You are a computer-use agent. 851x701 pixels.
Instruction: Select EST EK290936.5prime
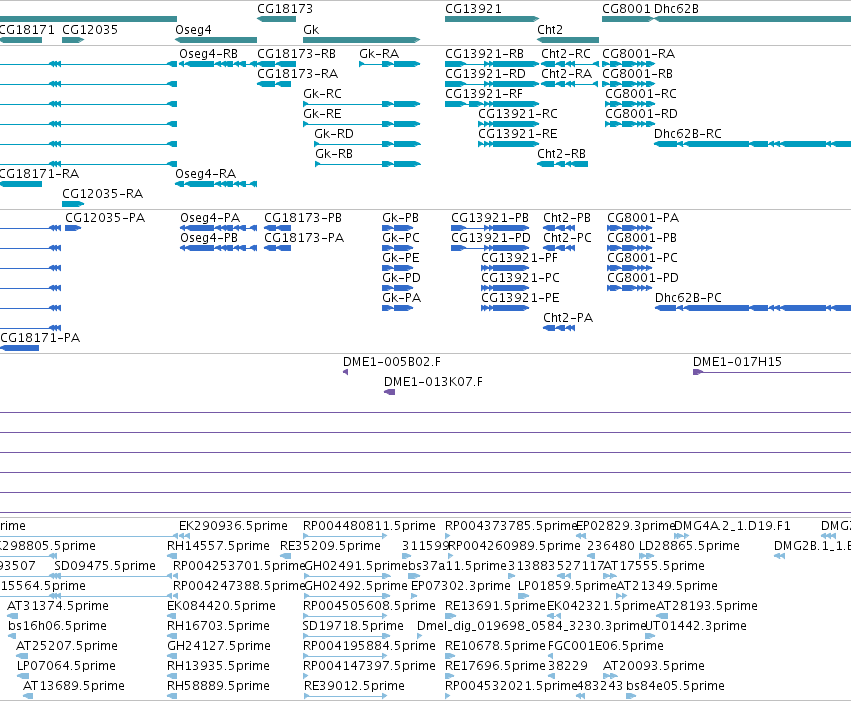pos(233,526)
